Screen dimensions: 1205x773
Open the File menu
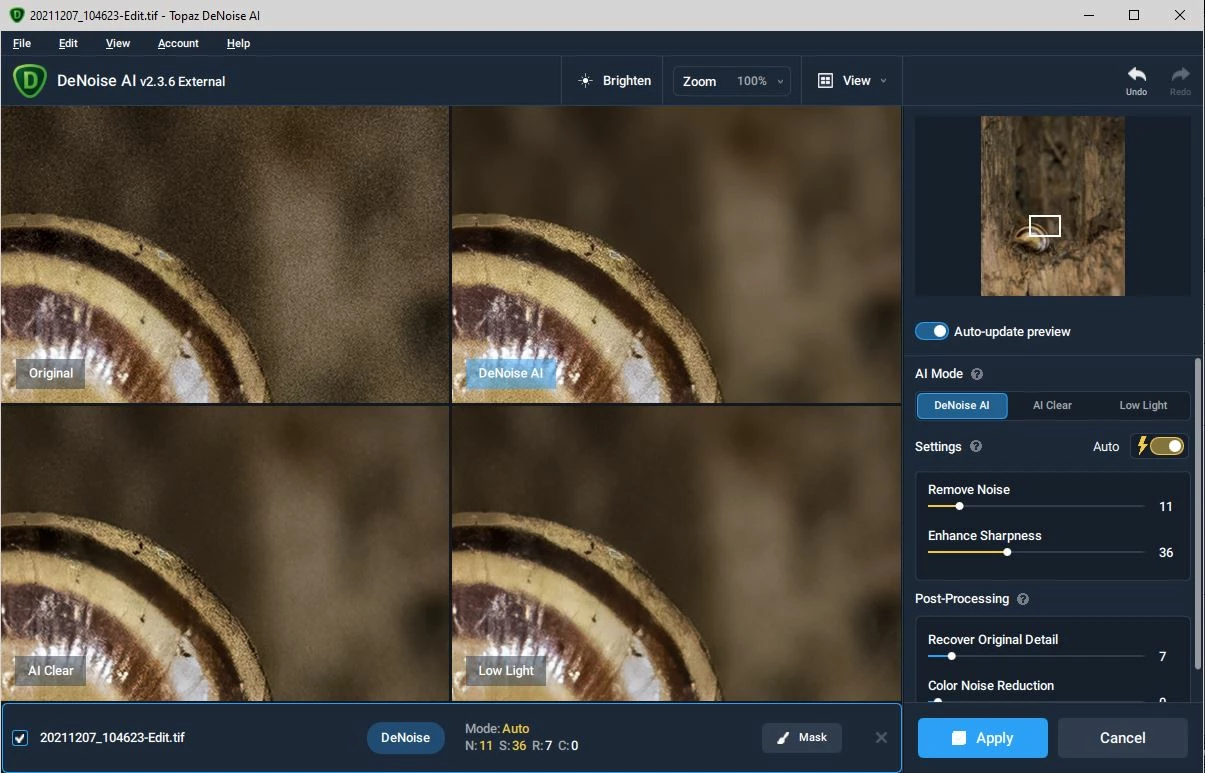pos(22,44)
